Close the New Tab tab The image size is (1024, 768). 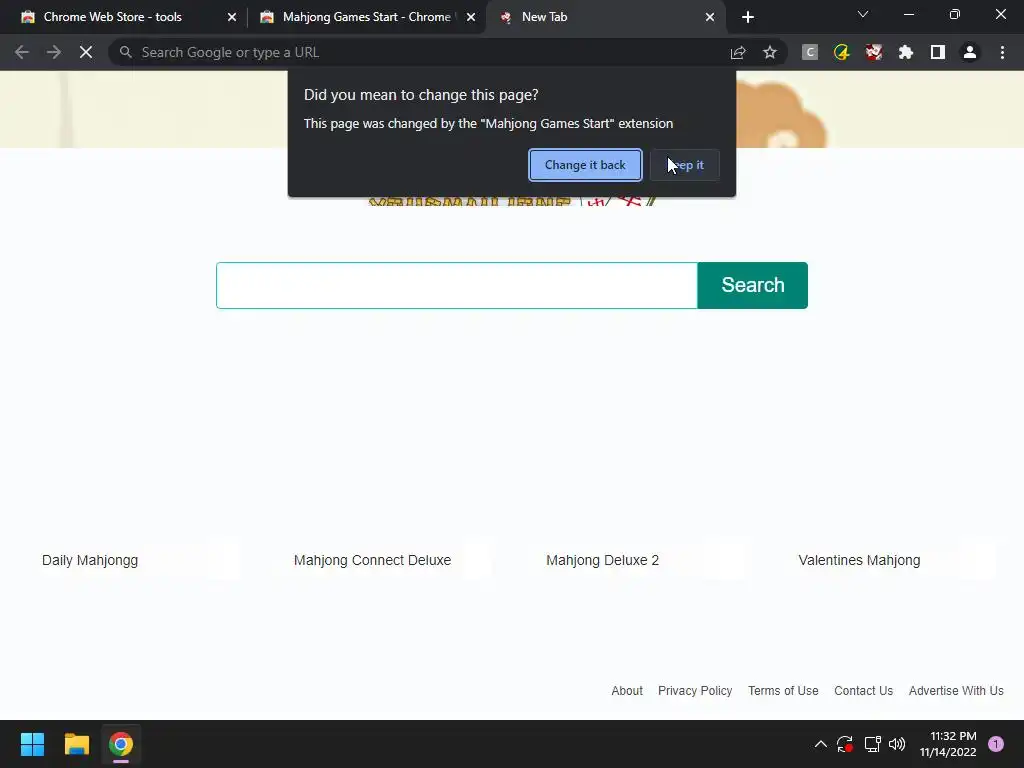coord(710,18)
